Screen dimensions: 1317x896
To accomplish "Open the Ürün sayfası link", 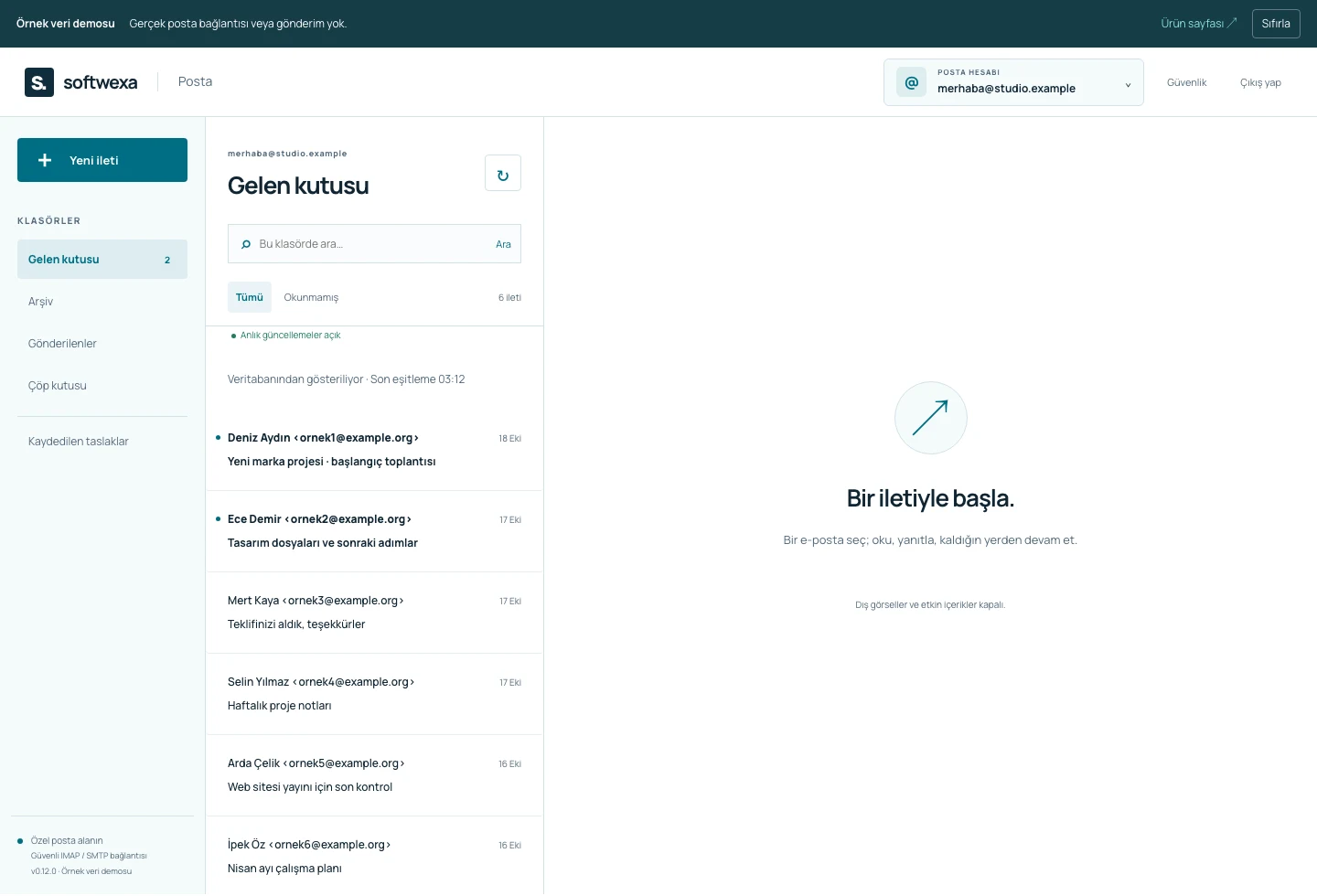I will pos(1198,24).
